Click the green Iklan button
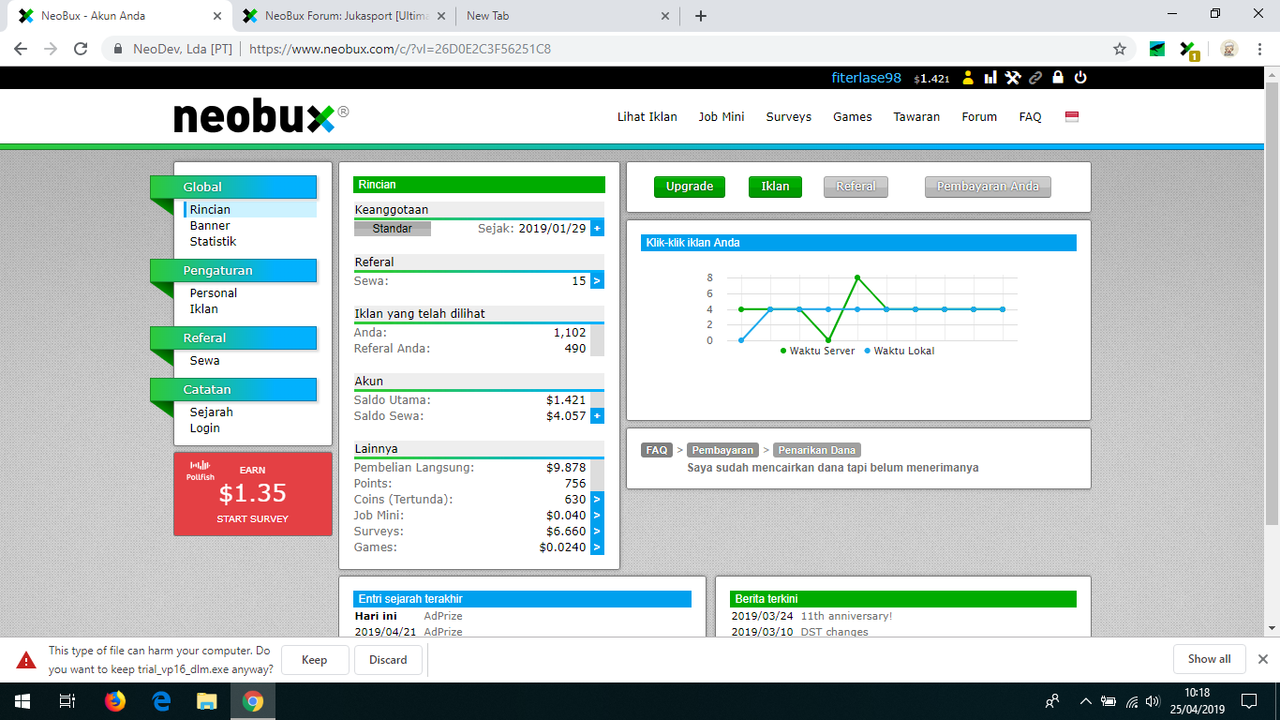1280x720 pixels. pyautogui.click(x=775, y=186)
